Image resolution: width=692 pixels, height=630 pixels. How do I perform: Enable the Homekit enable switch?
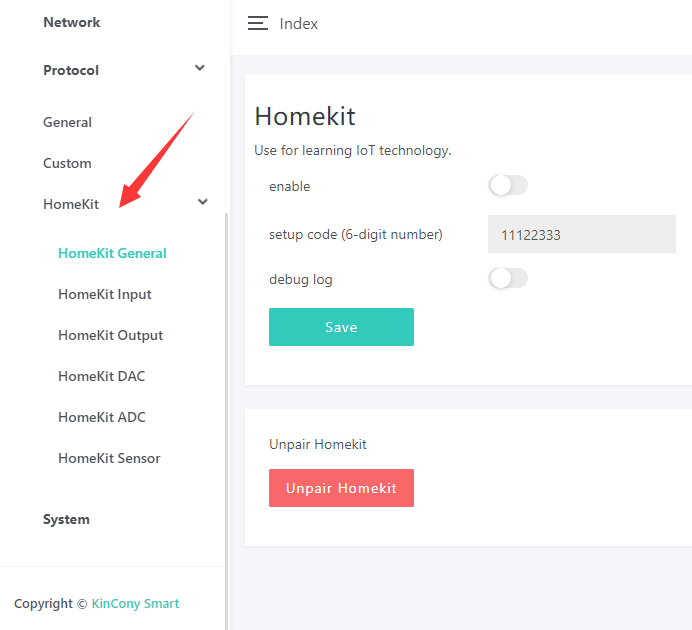tap(507, 186)
